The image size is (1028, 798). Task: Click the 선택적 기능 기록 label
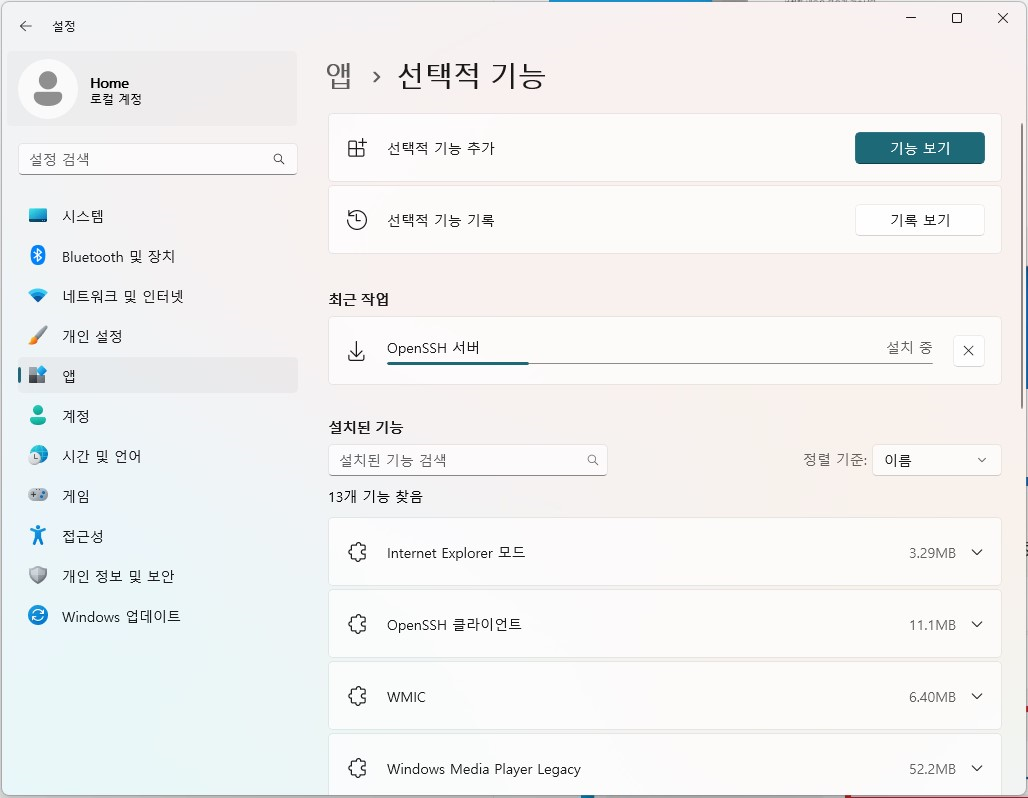click(441, 220)
